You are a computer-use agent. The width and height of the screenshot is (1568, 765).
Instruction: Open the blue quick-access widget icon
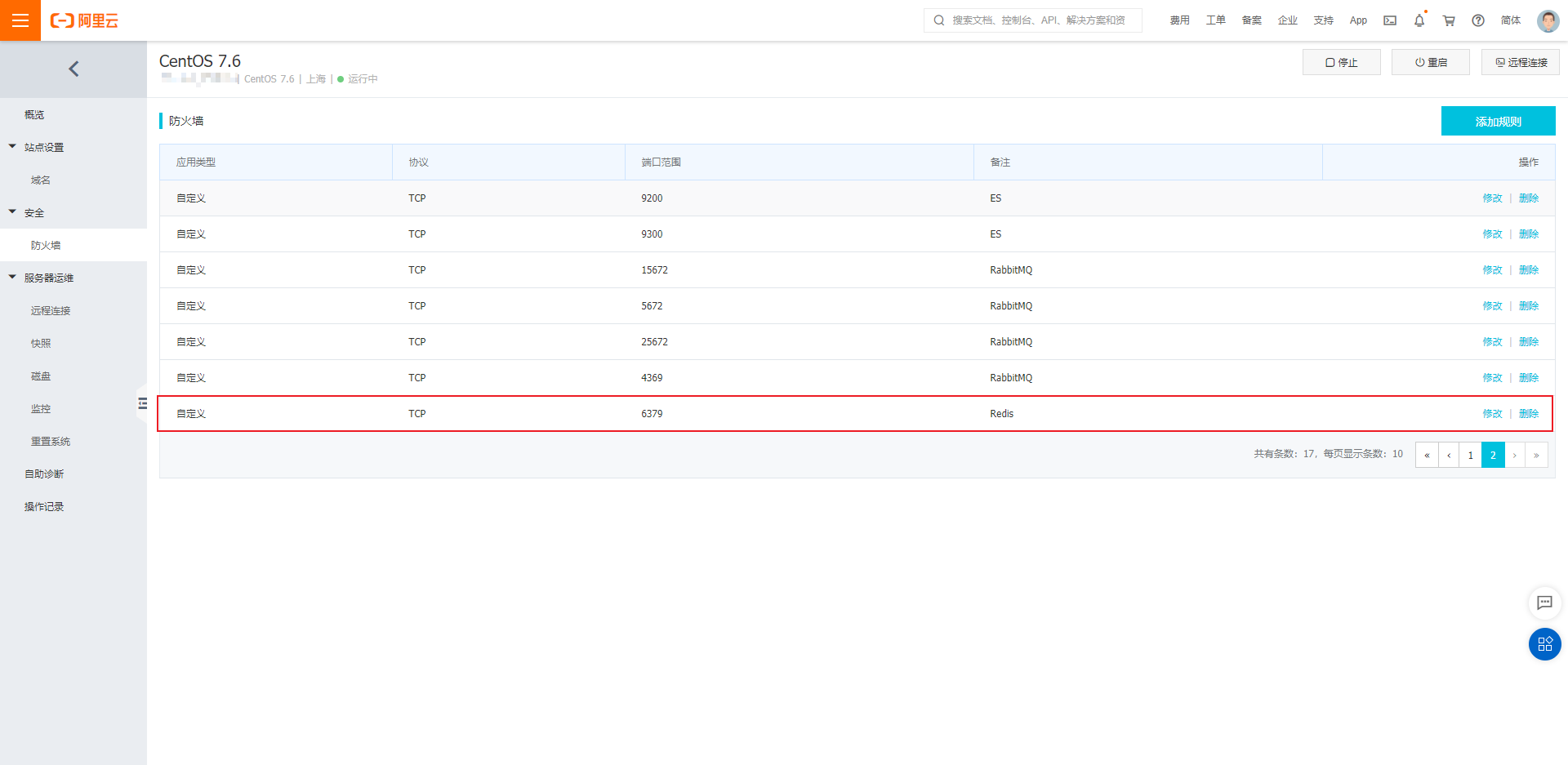click(1544, 644)
